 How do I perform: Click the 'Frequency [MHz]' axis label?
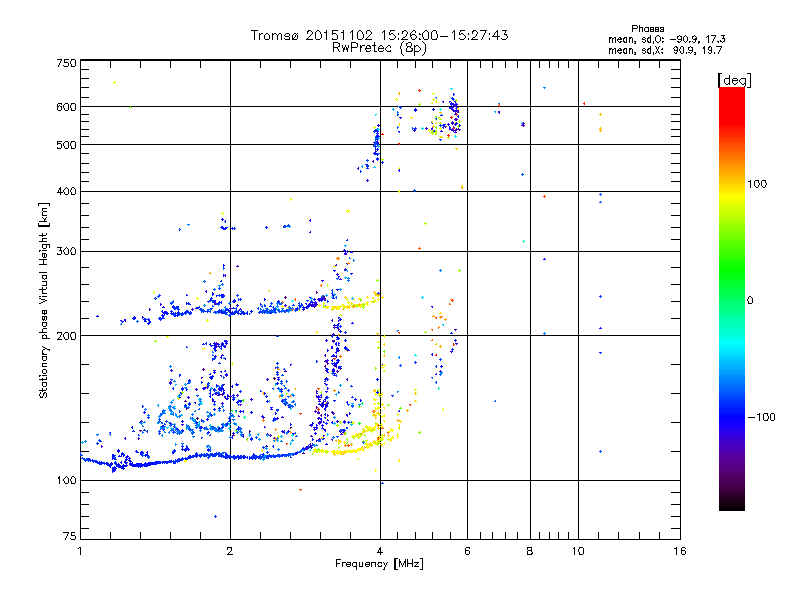[x=379, y=564]
